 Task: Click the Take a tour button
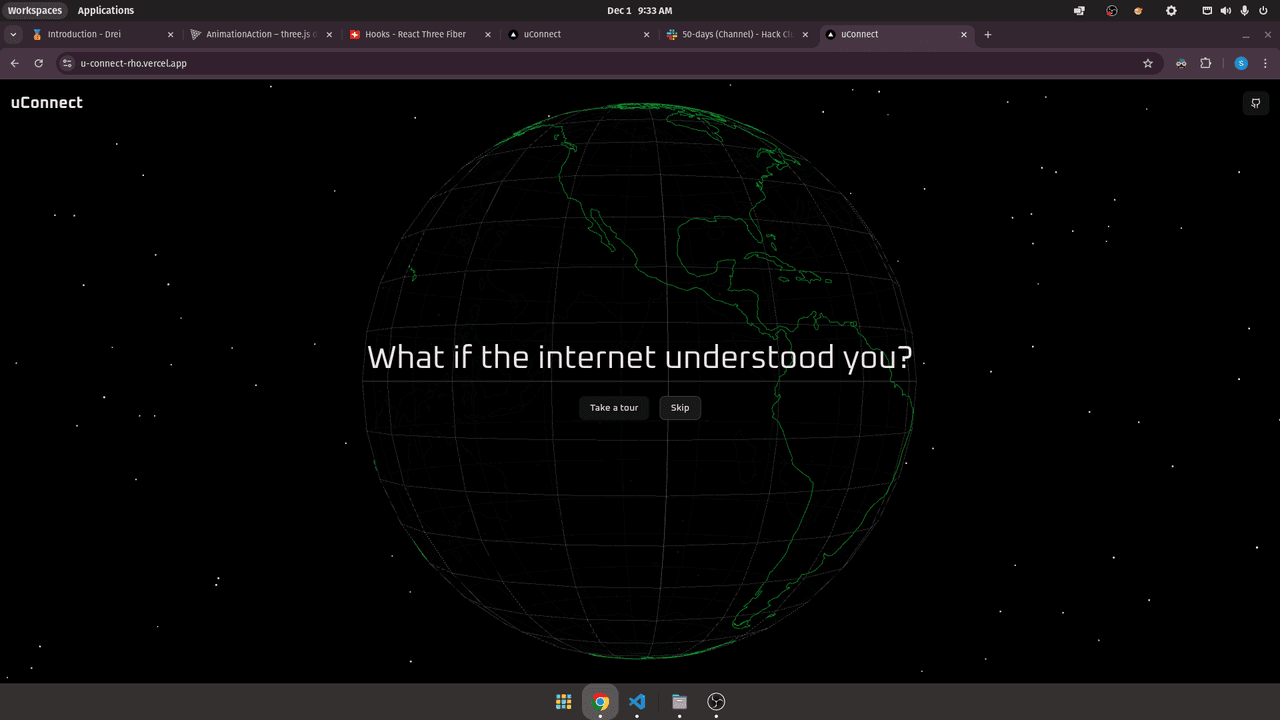tap(614, 408)
